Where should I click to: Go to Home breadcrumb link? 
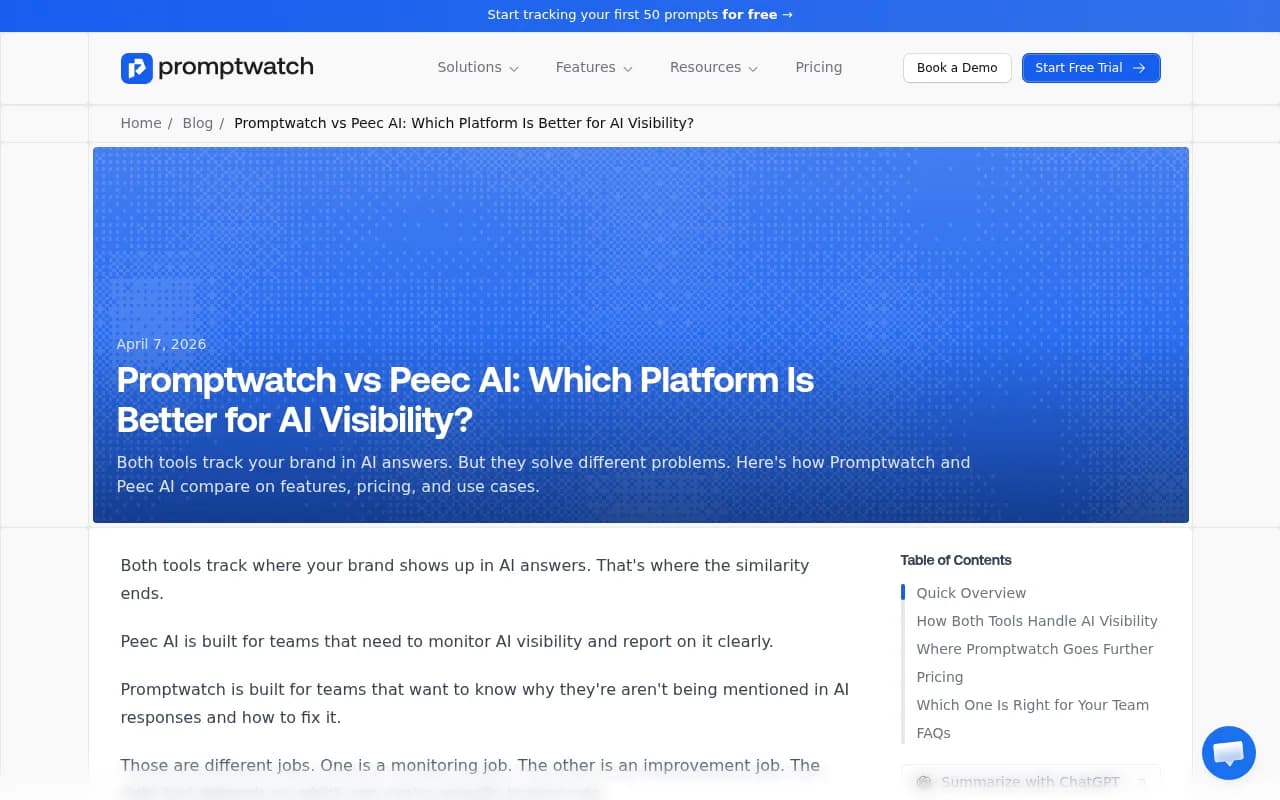141,123
